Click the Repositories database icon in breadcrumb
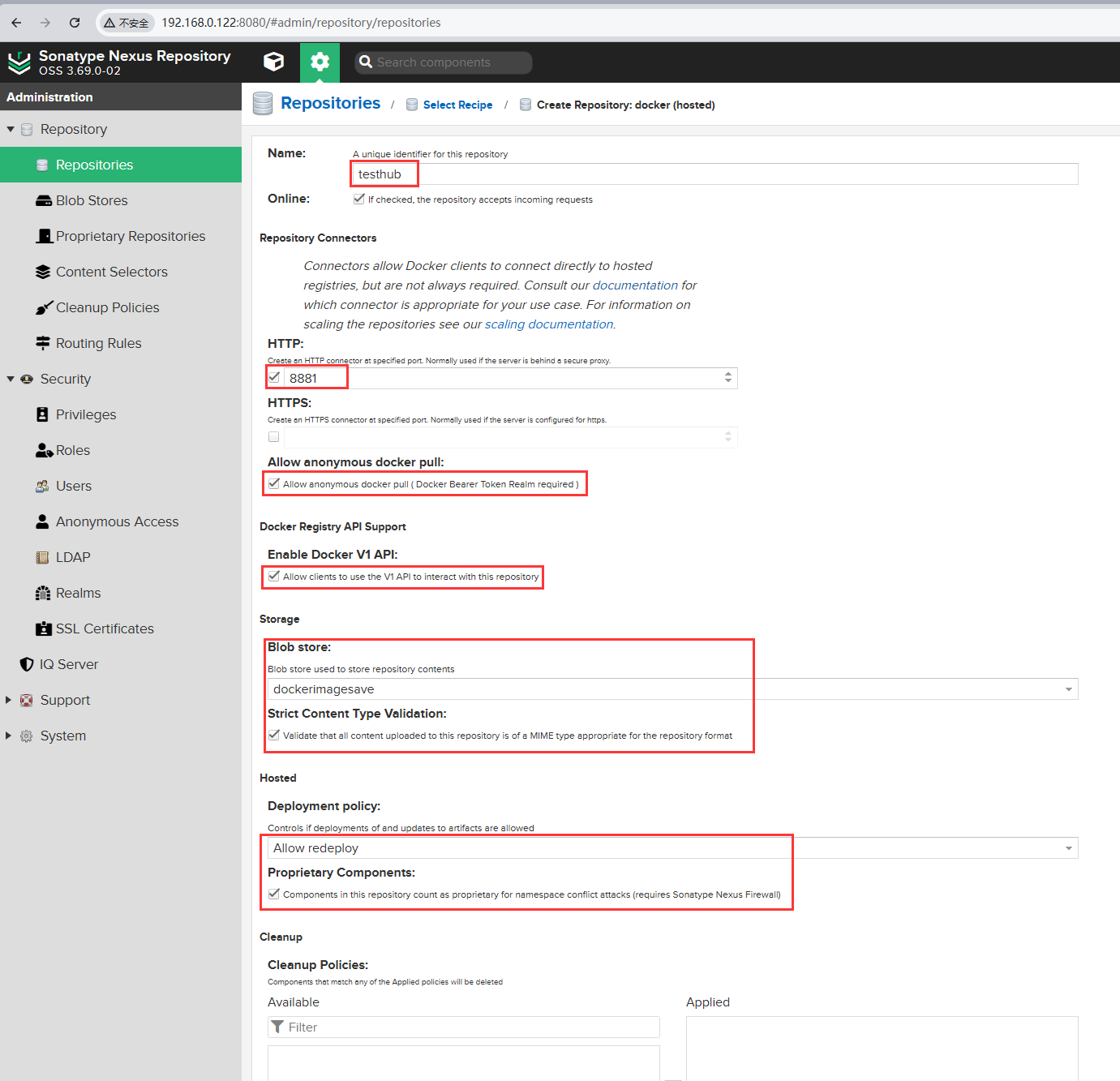Screen dimensions: 1120x1081 263,104
